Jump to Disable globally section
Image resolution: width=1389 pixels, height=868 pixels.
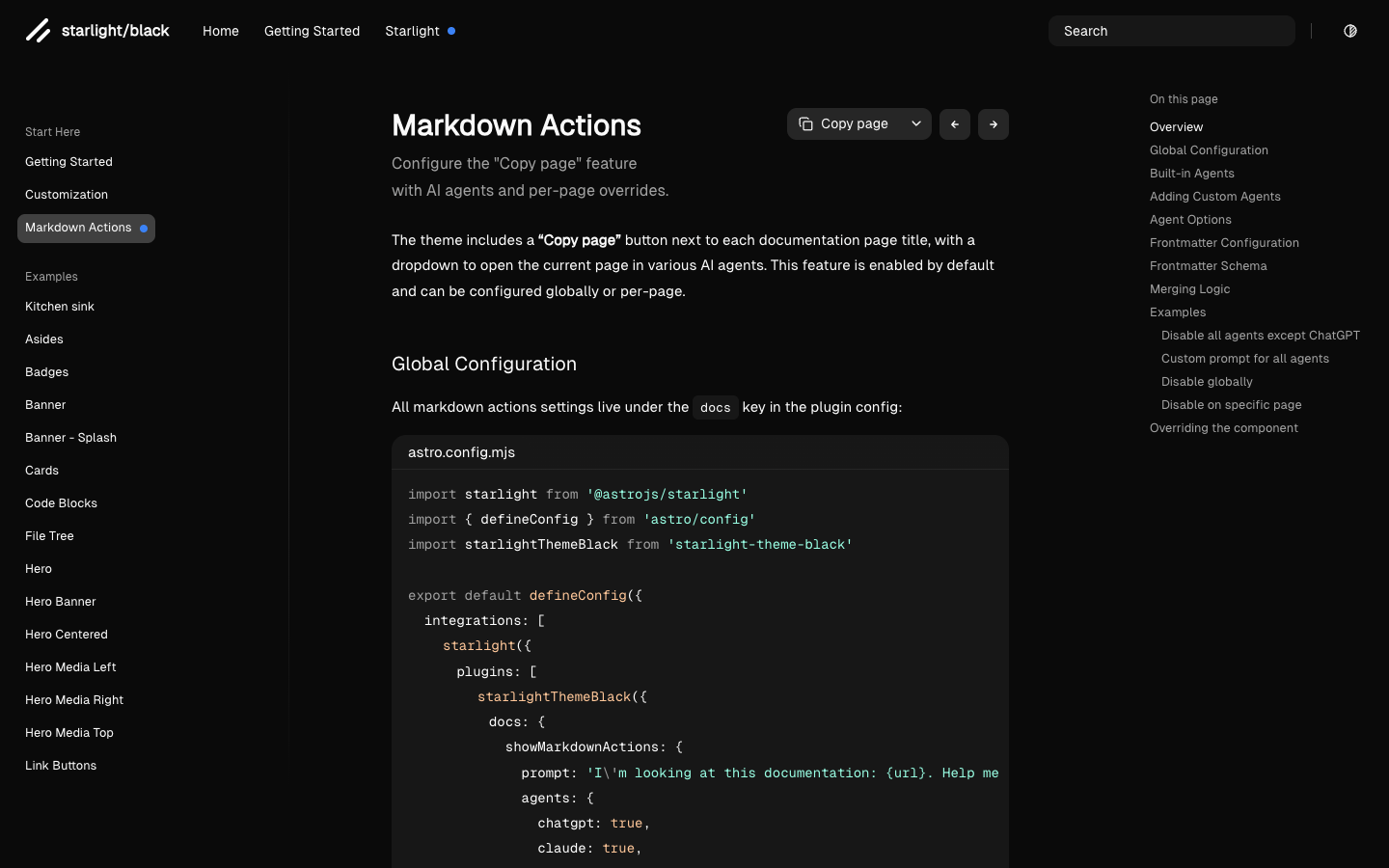click(1207, 382)
